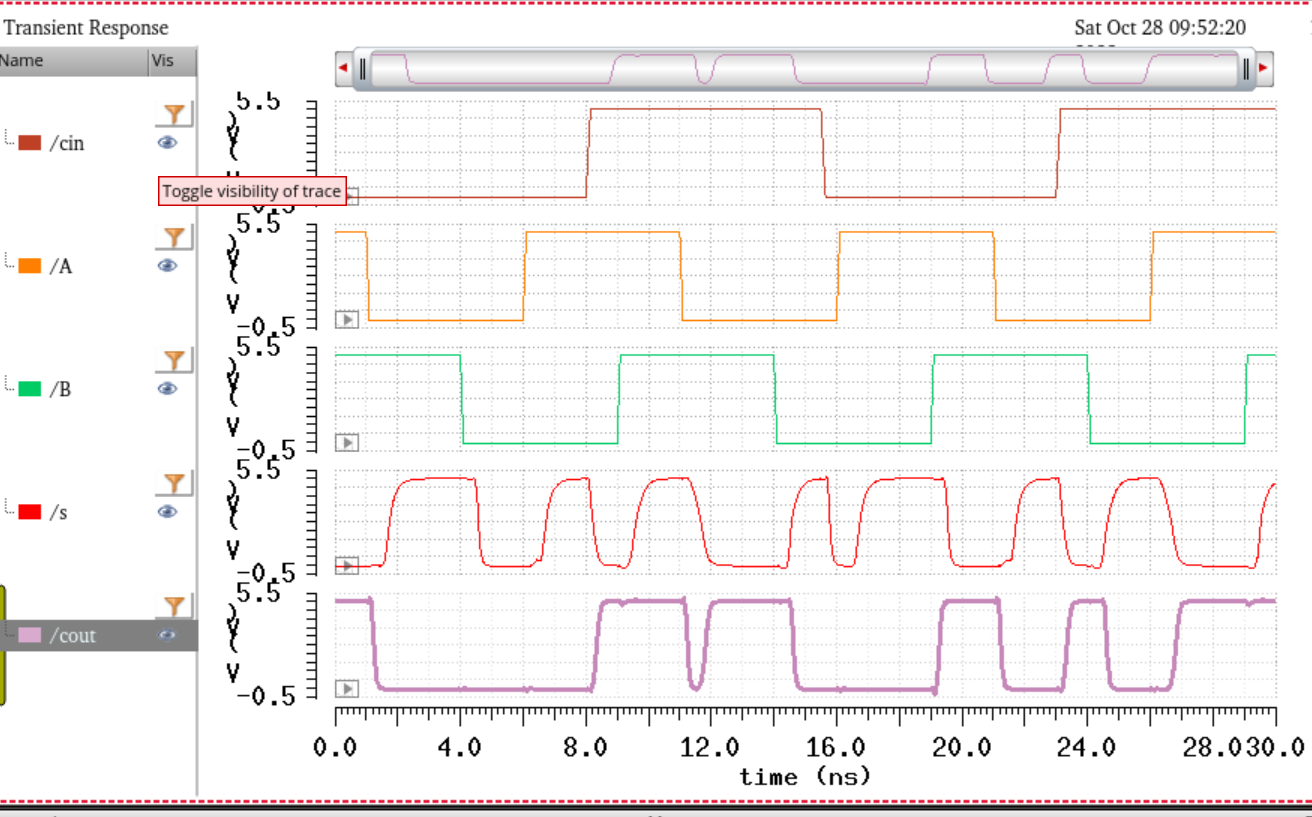
Task: Click the left handle of overview range slider
Action: 363,69
